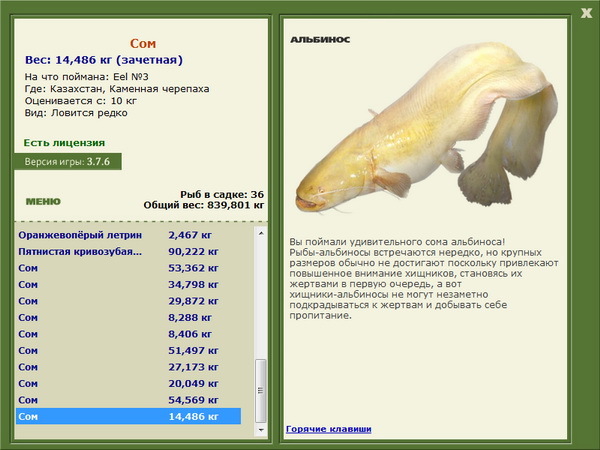
Task: Click the scrollbar up arrow in fish list
Action: (261, 233)
